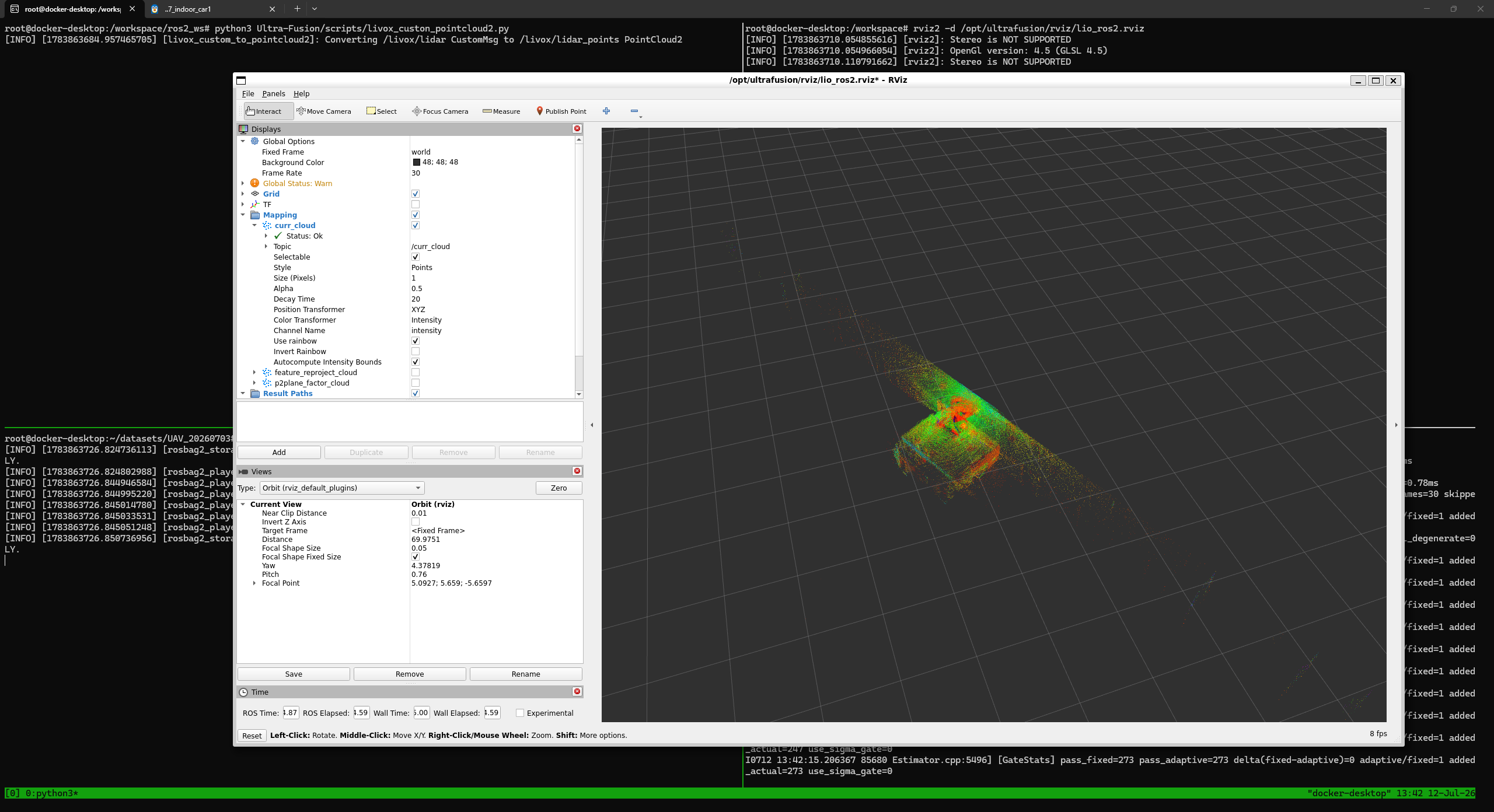The height and width of the screenshot is (812, 1494).
Task: Close the Time panel
Action: 577,692
